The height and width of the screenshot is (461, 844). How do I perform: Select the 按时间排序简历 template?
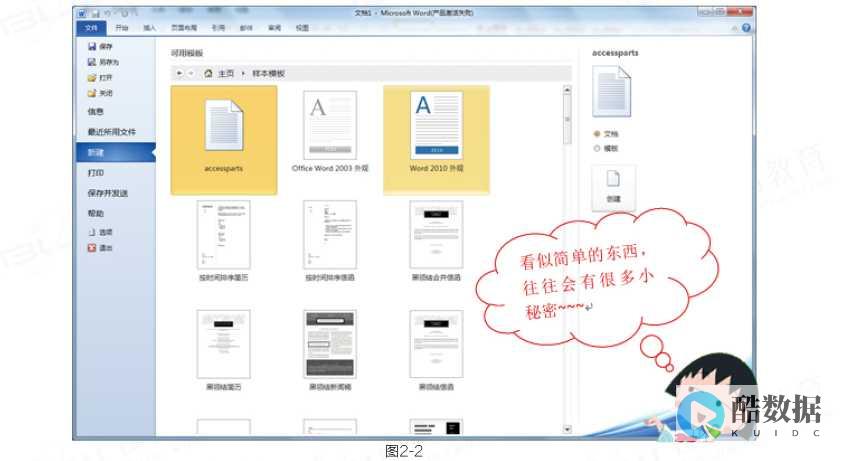224,241
